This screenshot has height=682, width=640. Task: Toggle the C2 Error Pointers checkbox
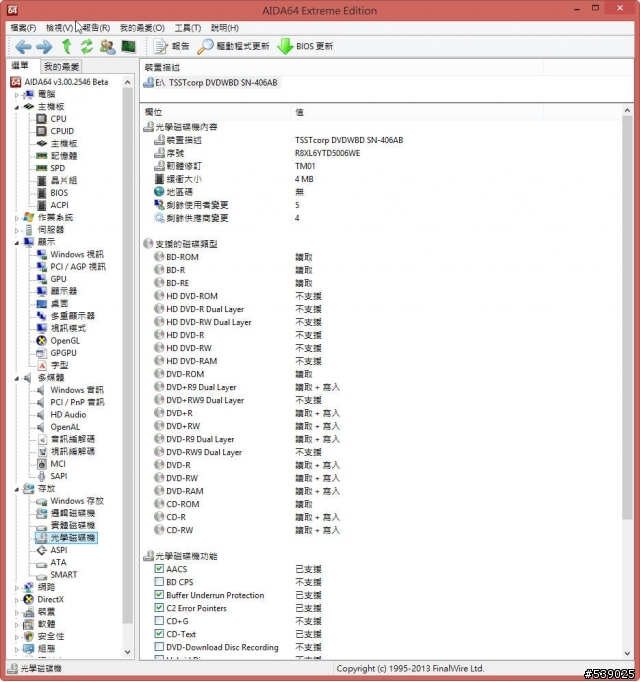[159, 608]
